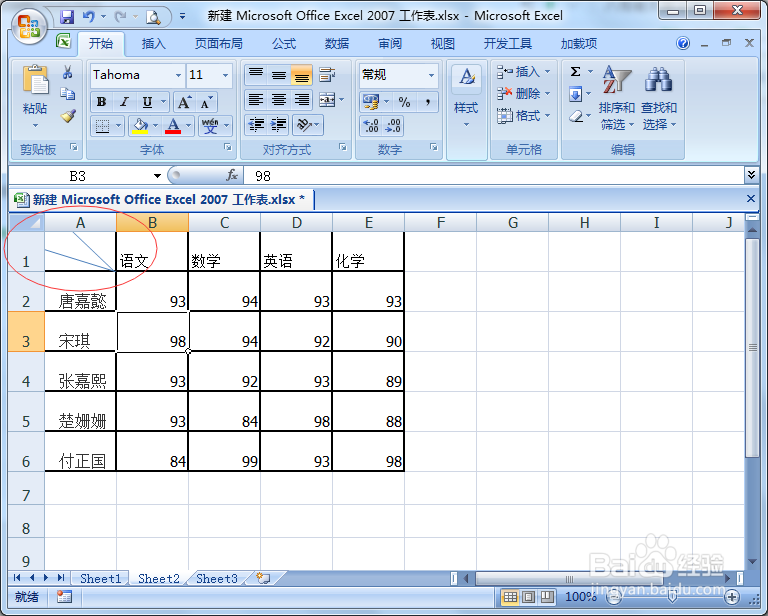Open the font size 11 dropdown
This screenshot has width=768, height=616.
(x=225, y=75)
